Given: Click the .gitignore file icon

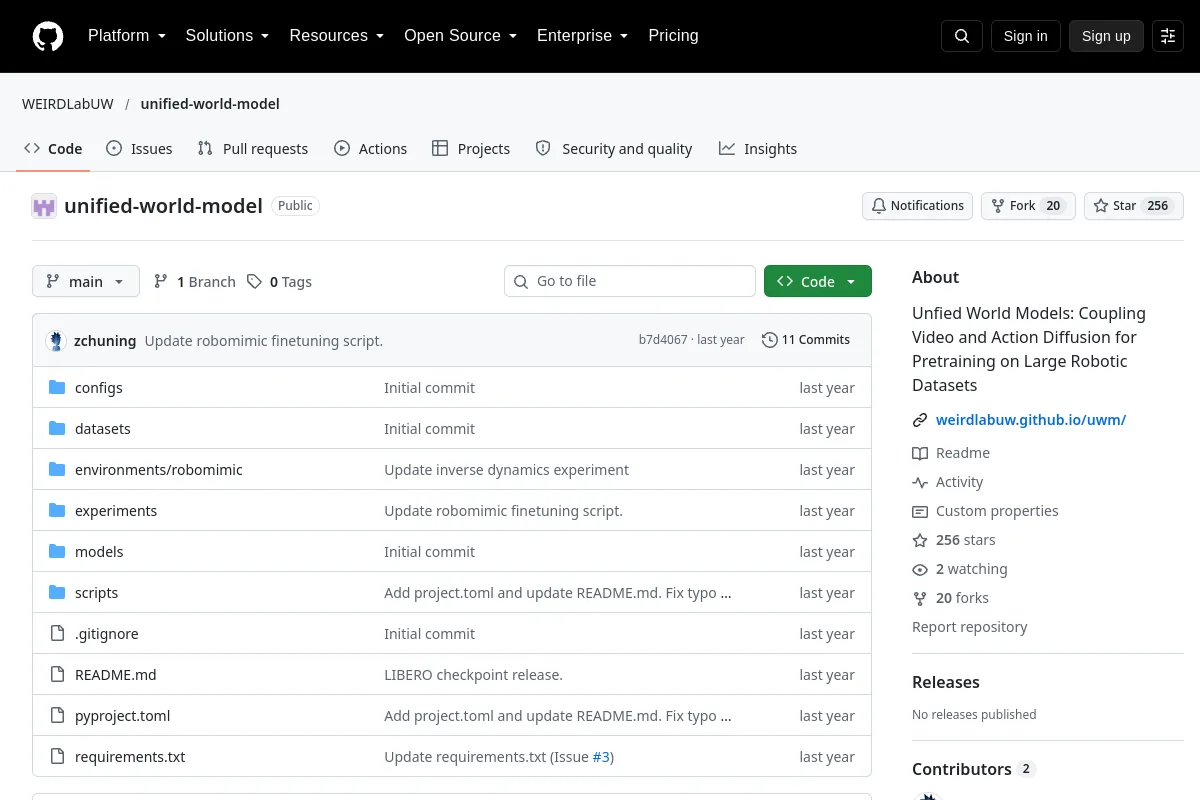Looking at the screenshot, I should [57, 634].
